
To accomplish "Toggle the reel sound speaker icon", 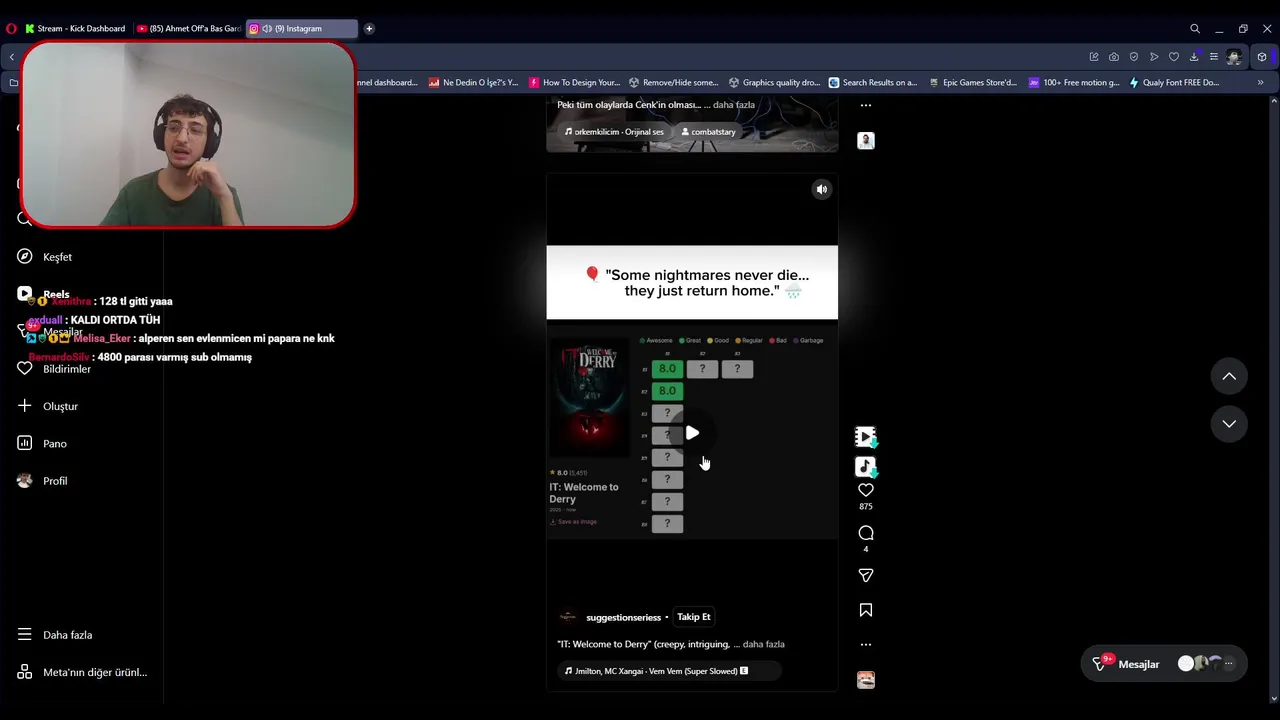I will 821,189.
